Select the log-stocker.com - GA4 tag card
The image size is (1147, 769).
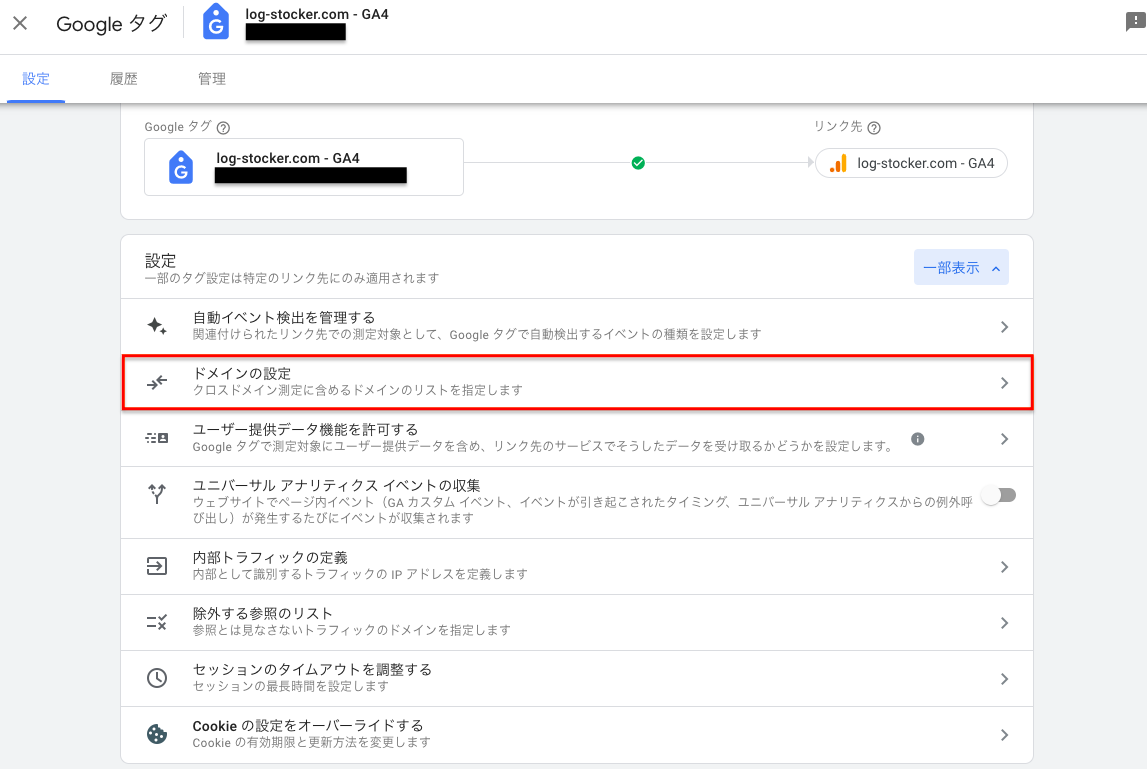(x=304, y=167)
